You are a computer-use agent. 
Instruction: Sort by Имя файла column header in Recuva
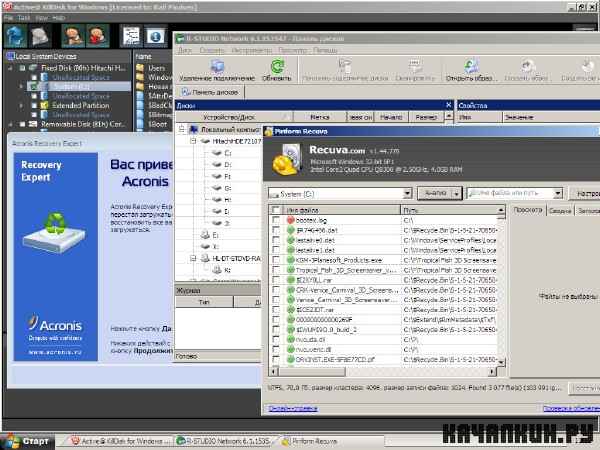pos(341,210)
